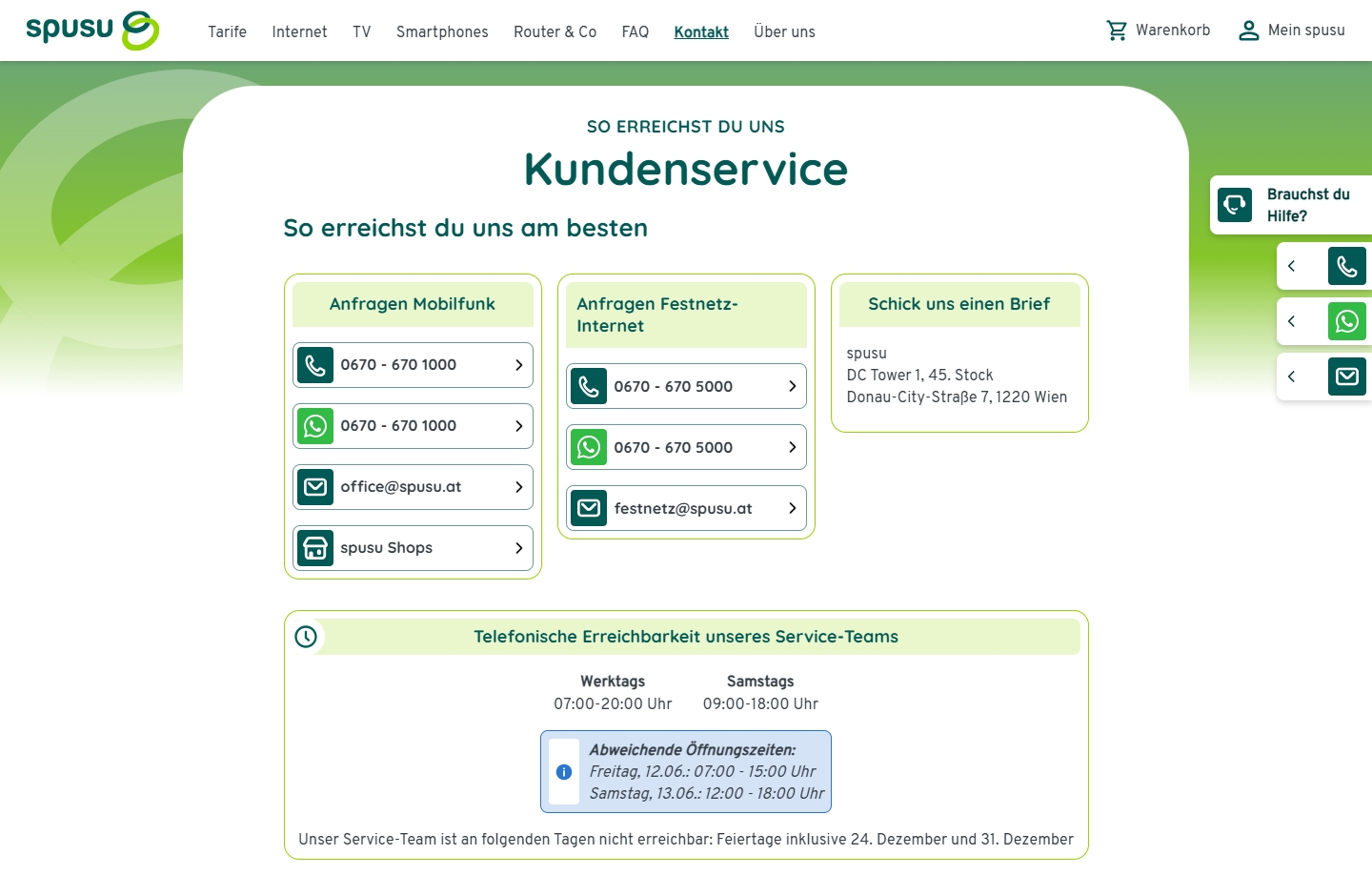The height and width of the screenshot is (875, 1372).
Task: Open the Internet menu
Action: click(299, 31)
